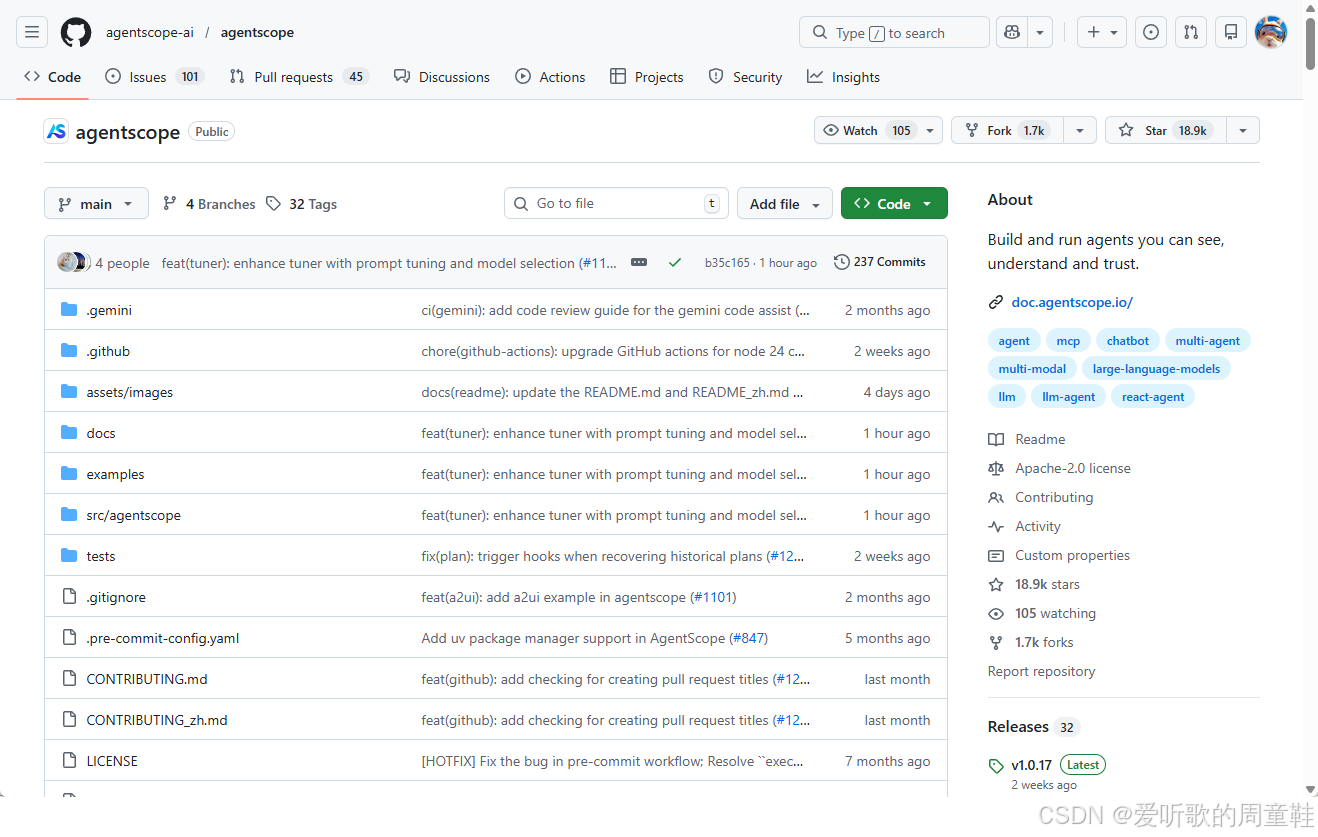1318x837 pixels.
Task: Open the main branch selector
Action: point(96,203)
